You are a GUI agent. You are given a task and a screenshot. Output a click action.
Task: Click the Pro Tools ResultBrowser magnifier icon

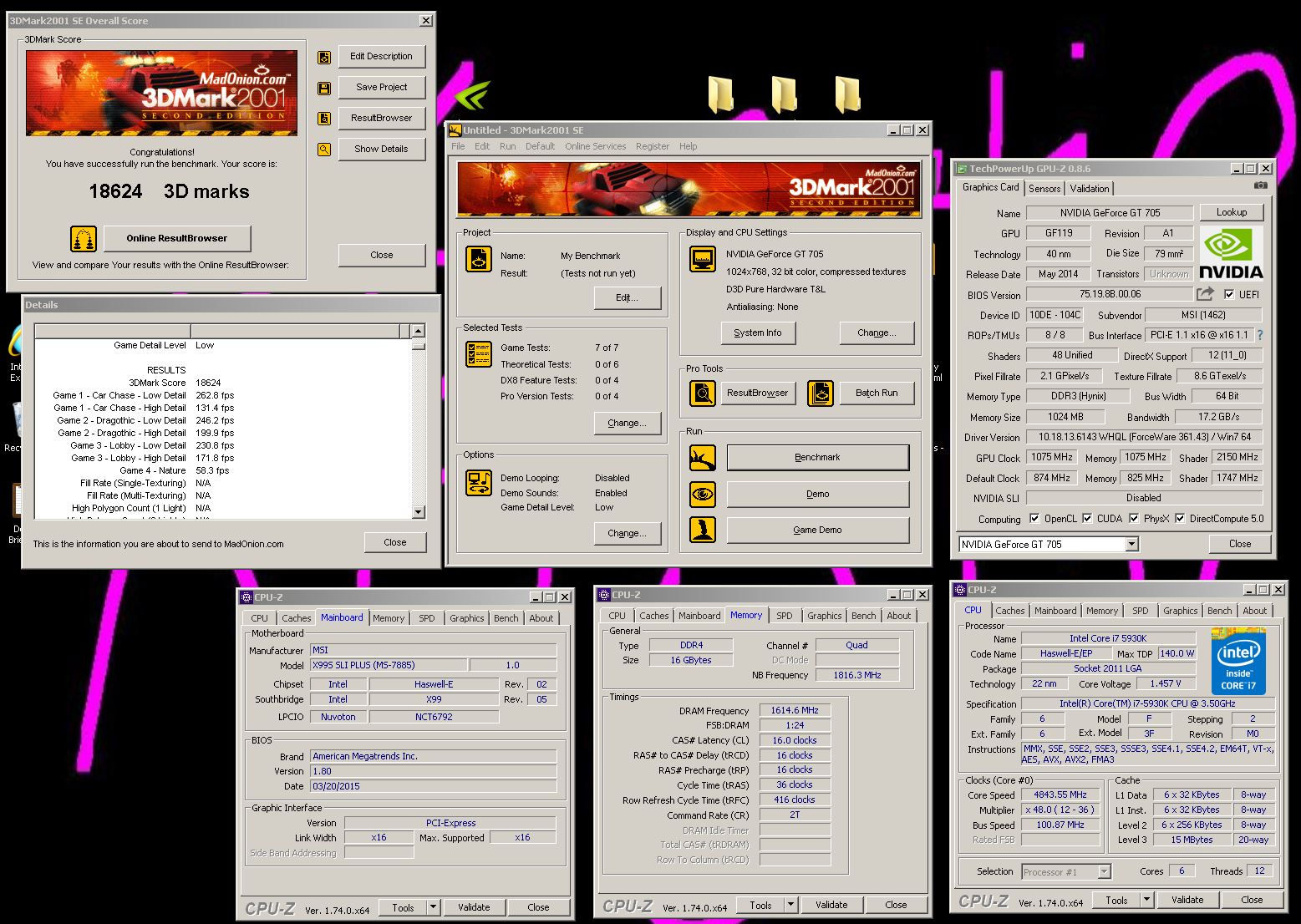coord(703,393)
